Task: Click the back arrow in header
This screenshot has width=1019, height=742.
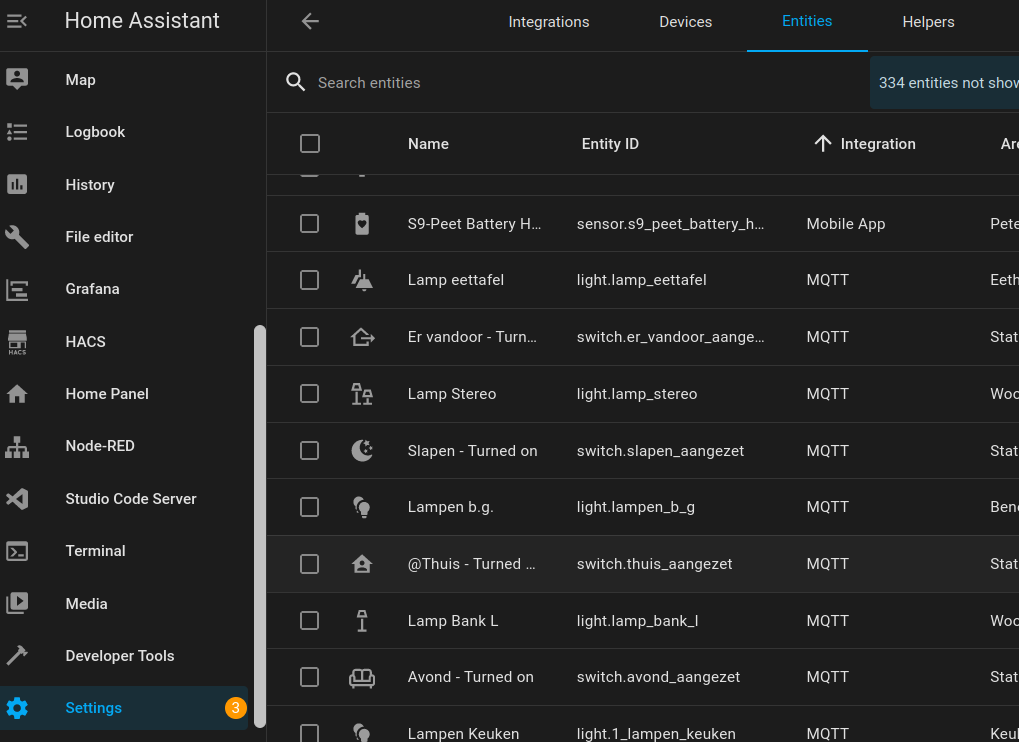Action: (310, 21)
